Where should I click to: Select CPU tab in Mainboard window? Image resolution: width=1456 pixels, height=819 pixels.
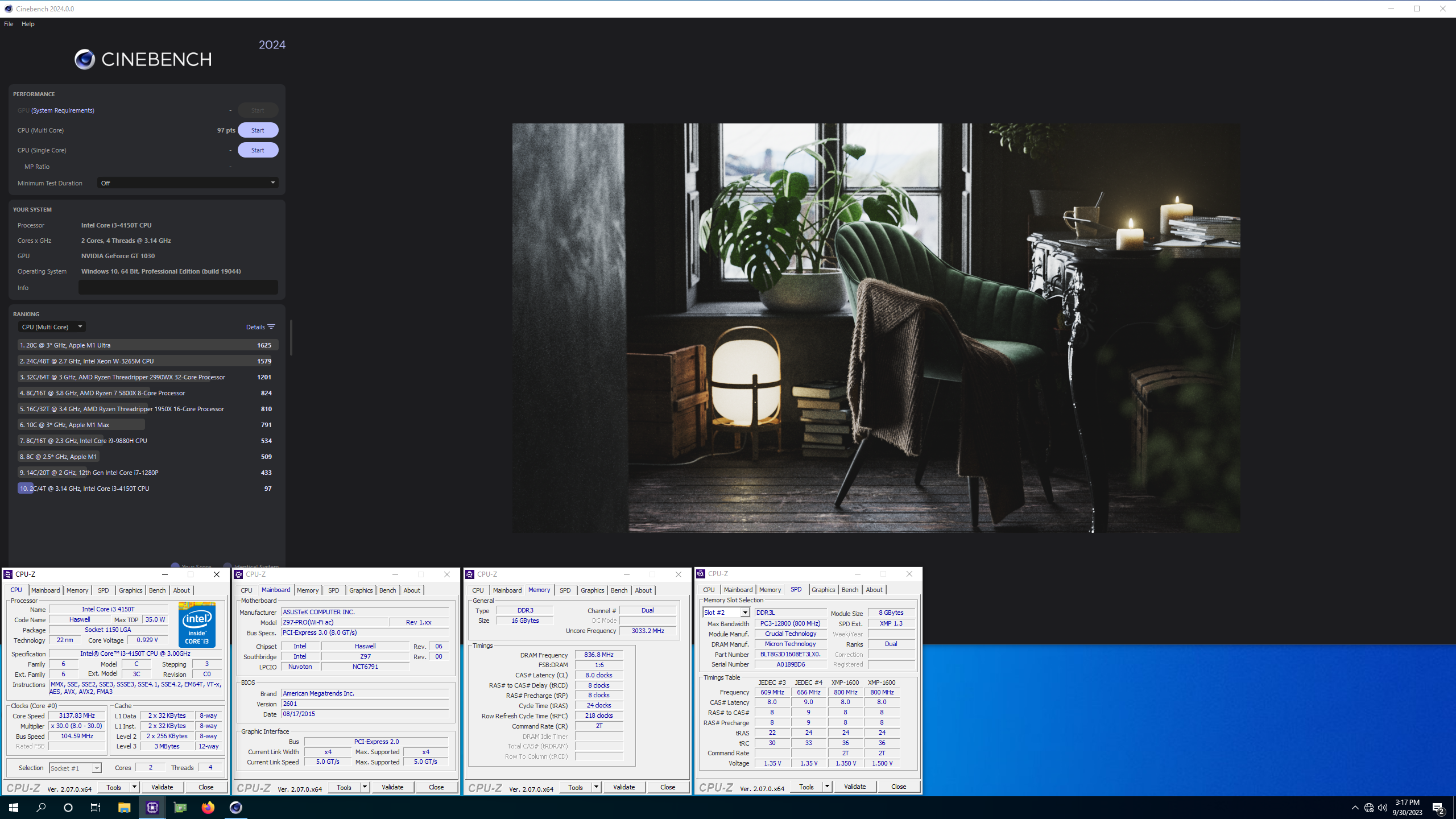click(246, 590)
